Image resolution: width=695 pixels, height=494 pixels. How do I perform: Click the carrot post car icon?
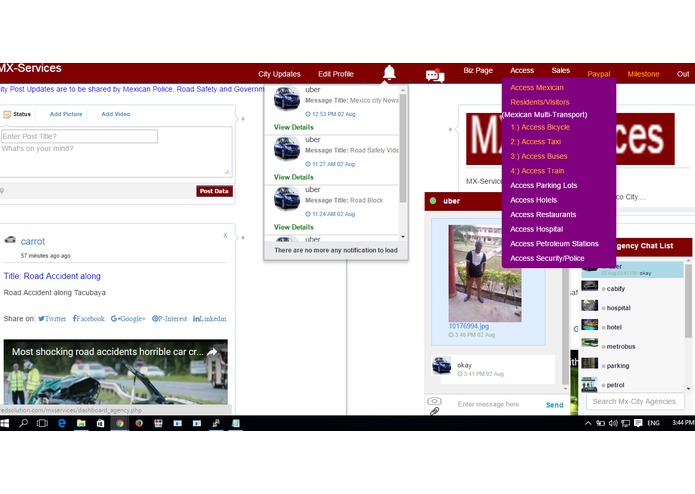10,240
